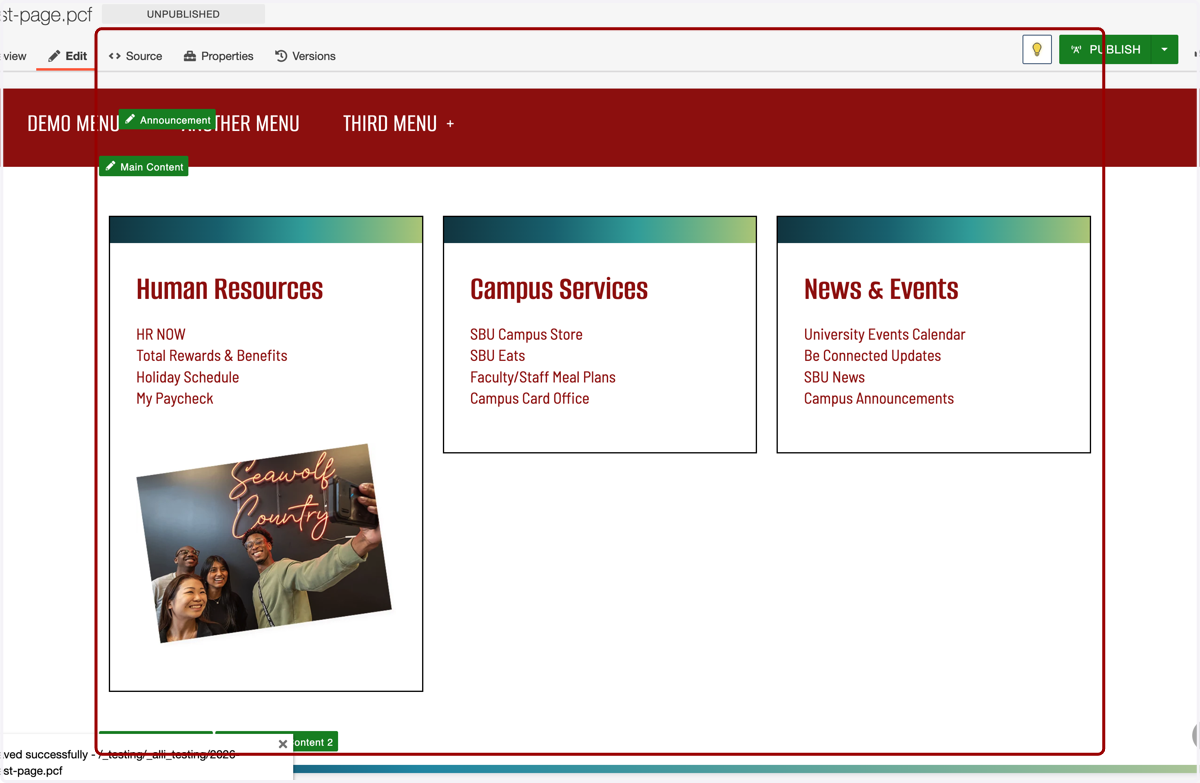Click the Campus Services heading
Image resolution: width=1200 pixels, height=783 pixels.
pyautogui.click(x=559, y=289)
